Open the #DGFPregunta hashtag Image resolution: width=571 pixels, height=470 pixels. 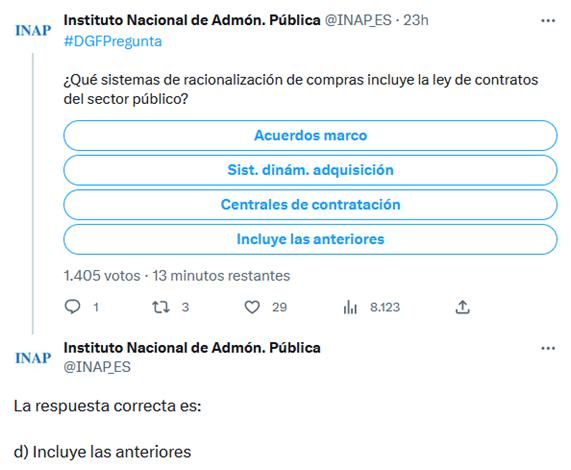pyautogui.click(x=113, y=41)
